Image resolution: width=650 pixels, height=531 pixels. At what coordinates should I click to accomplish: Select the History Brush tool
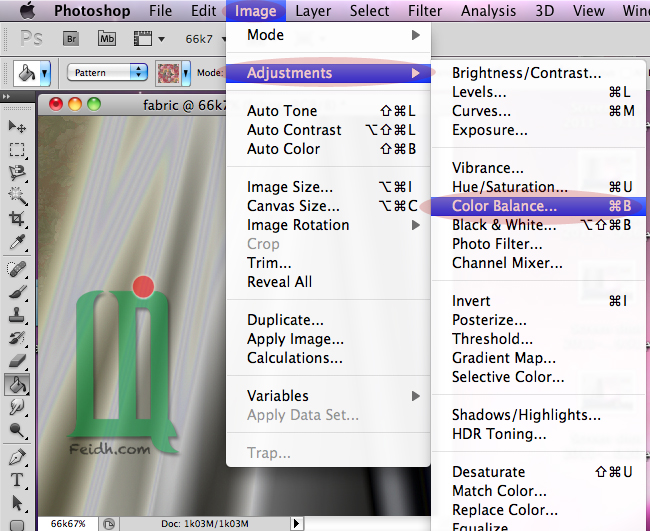point(17,338)
